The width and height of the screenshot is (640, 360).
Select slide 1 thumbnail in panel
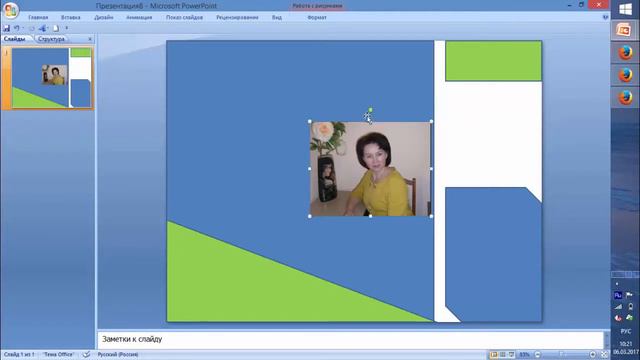tap(51, 78)
